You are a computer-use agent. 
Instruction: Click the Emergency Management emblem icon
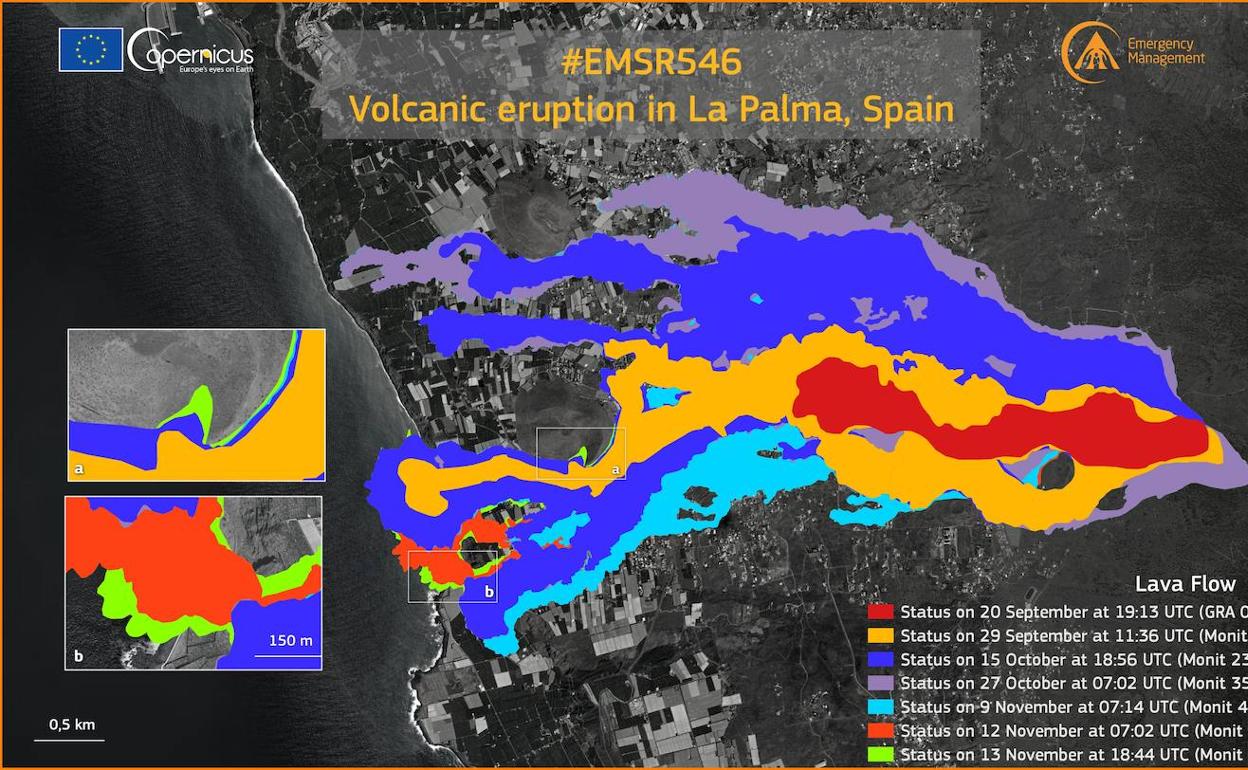click(1091, 52)
